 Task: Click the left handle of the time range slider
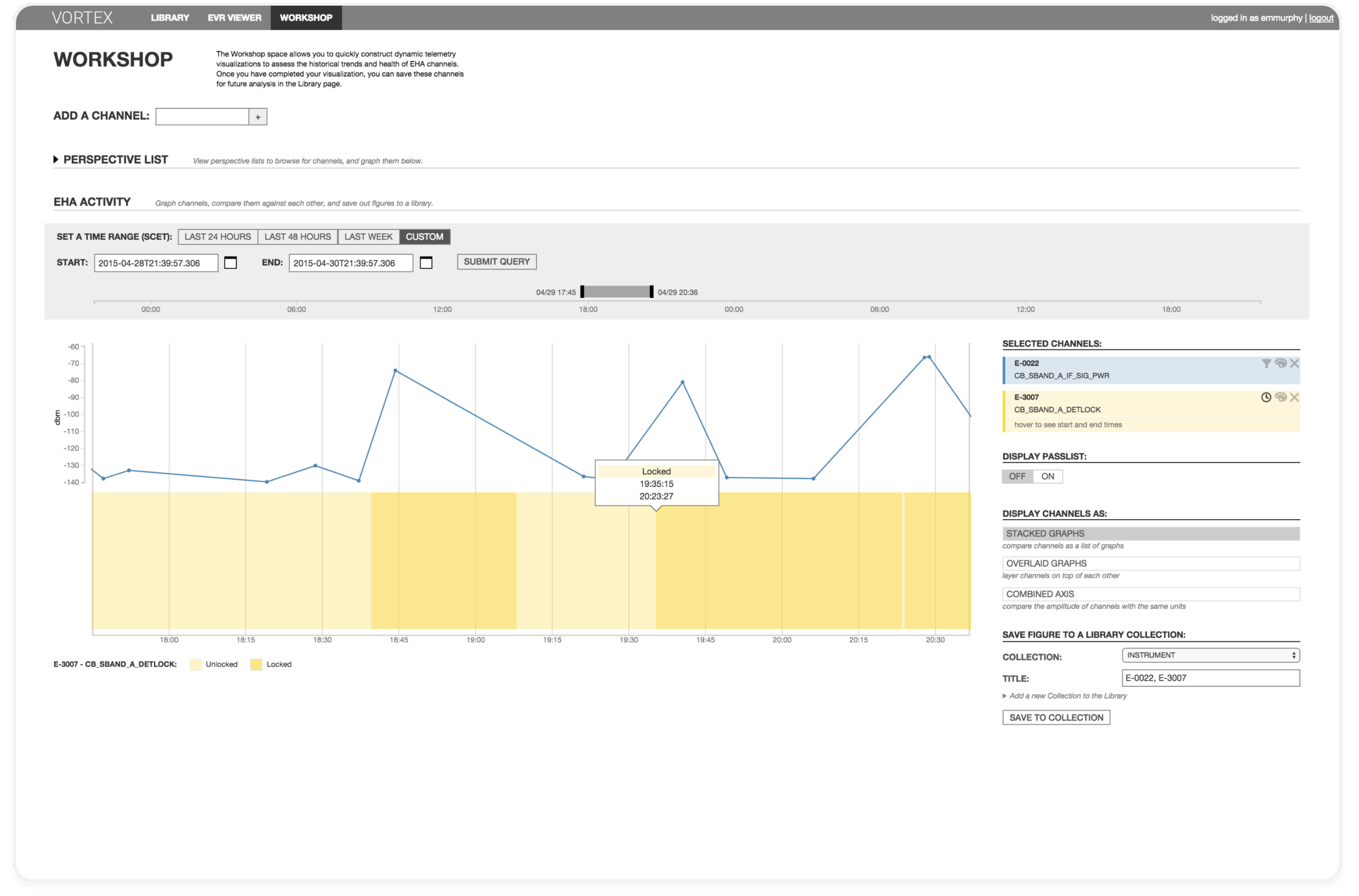pyautogui.click(x=582, y=291)
